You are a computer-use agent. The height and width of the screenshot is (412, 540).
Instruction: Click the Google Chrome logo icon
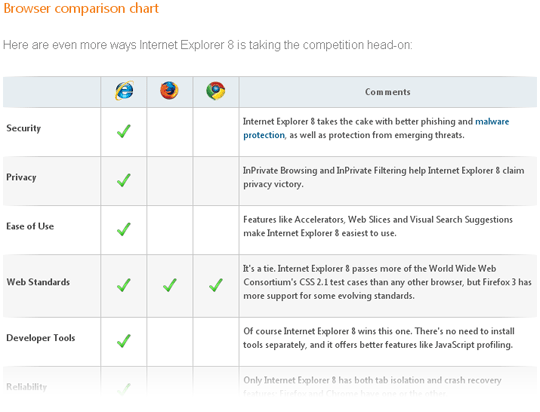(216, 91)
